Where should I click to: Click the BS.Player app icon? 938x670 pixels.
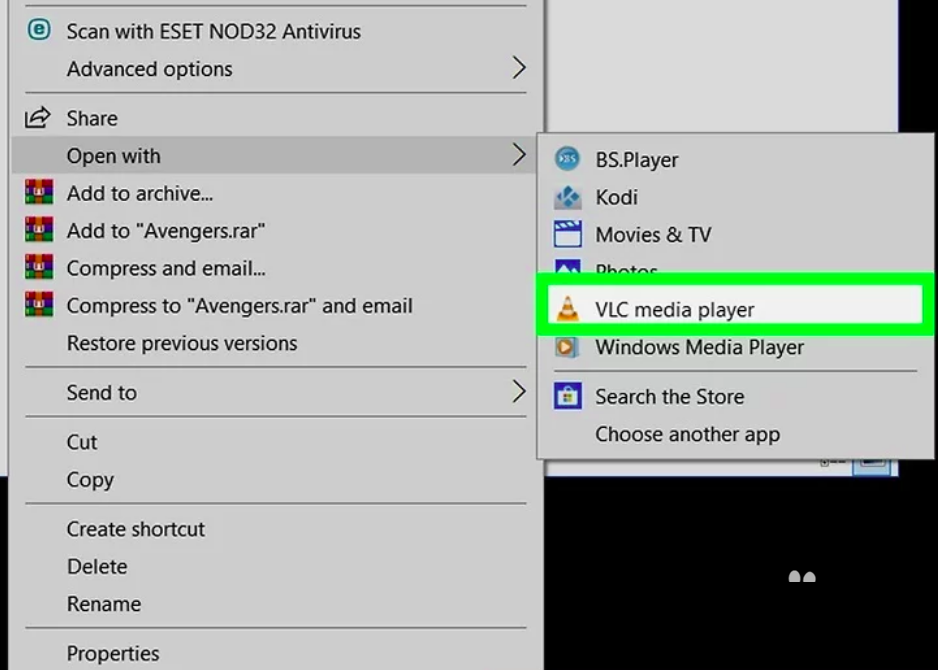[x=567, y=159]
